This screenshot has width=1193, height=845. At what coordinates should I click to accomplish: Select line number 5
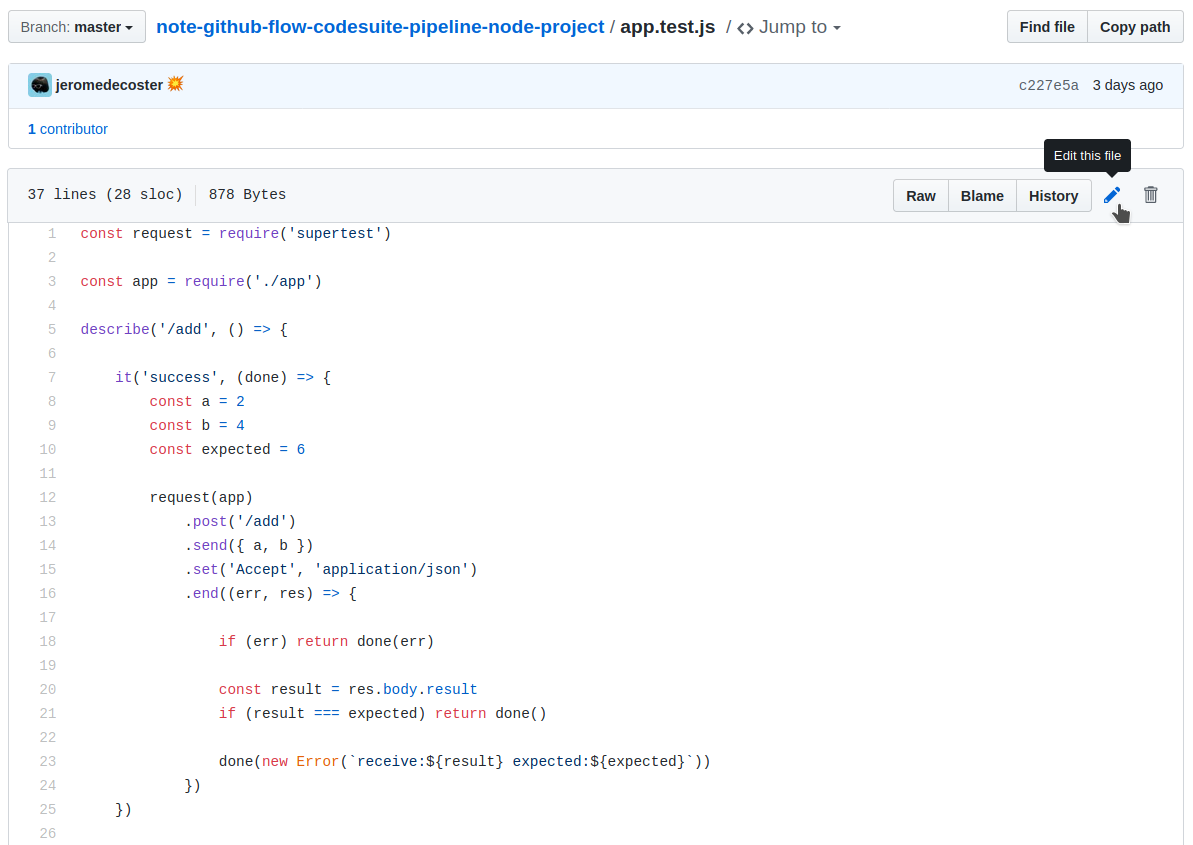[x=52, y=329]
